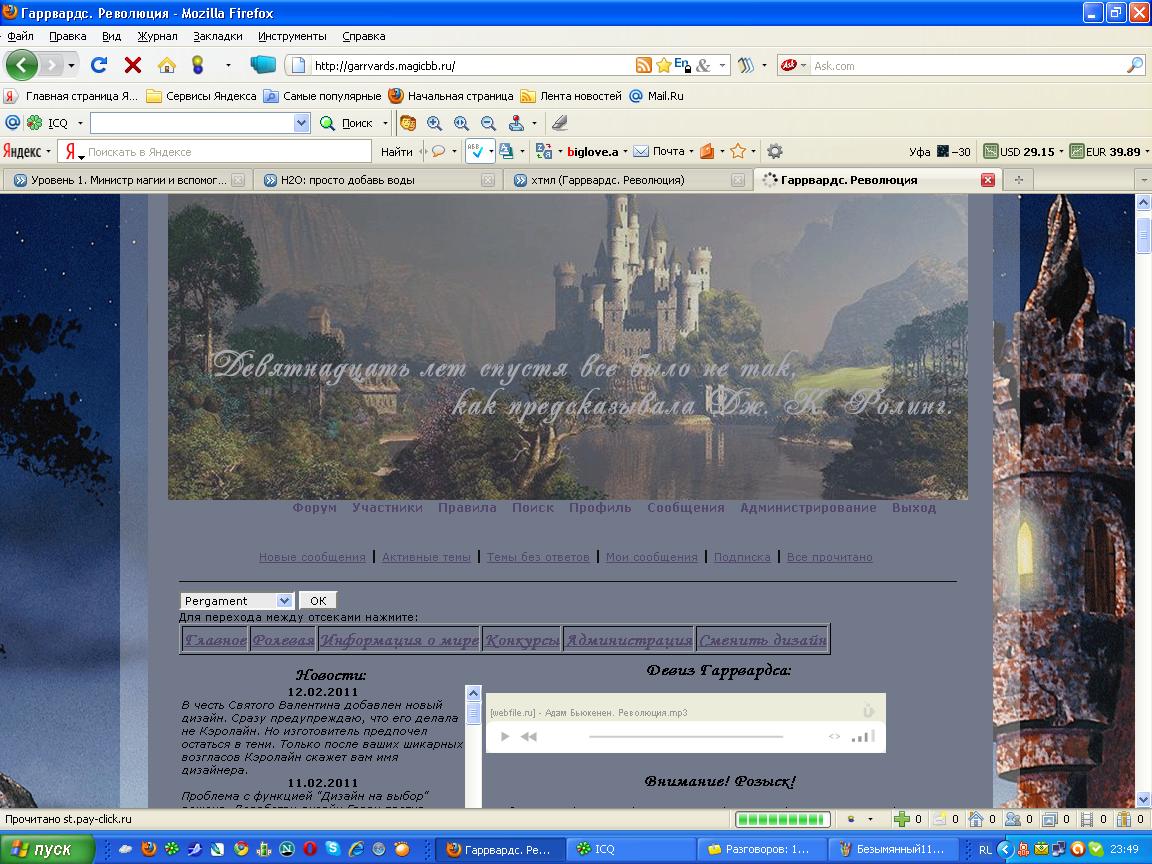Open the Файл menu
Viewport: 1152px width, 864px height.
(20, 36)
